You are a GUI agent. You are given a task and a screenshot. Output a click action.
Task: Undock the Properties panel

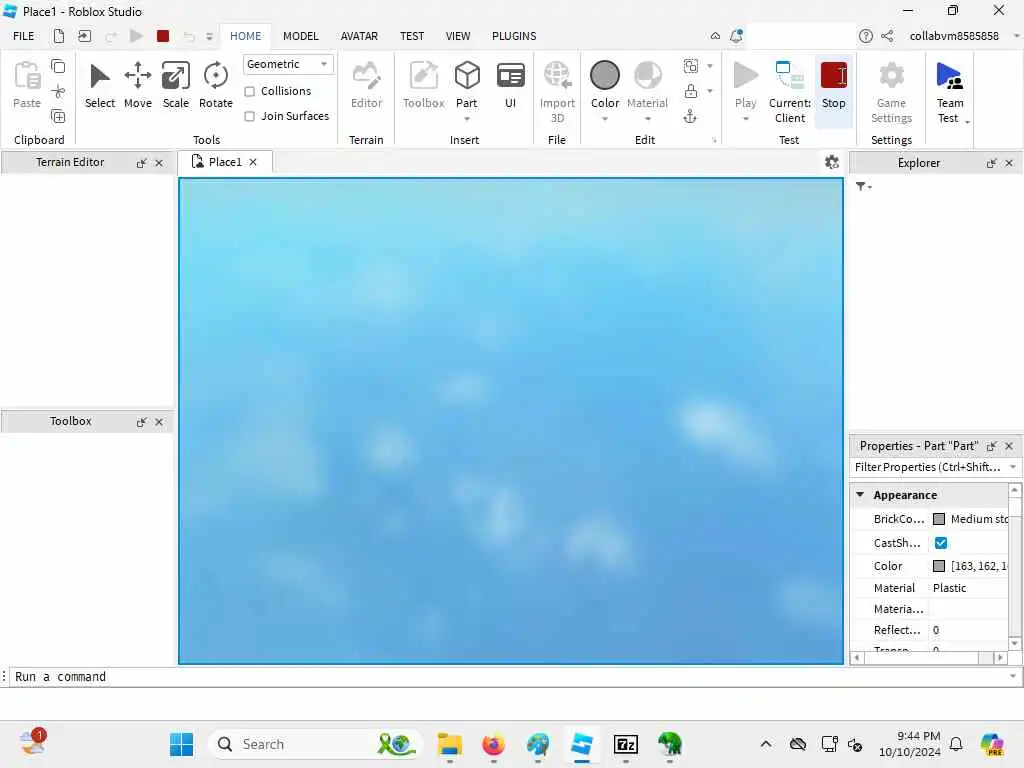click(x=991, y=446)
